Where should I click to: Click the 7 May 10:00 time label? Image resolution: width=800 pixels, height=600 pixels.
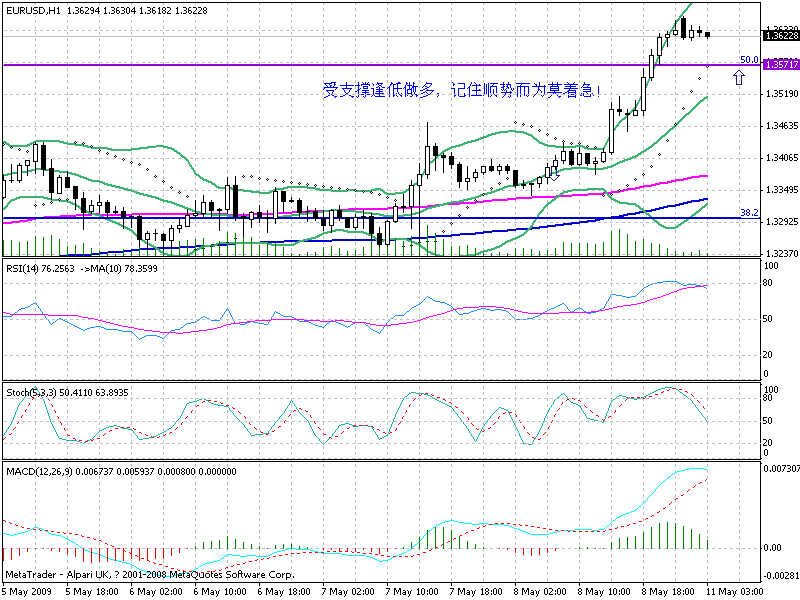(x=412, y=592)
